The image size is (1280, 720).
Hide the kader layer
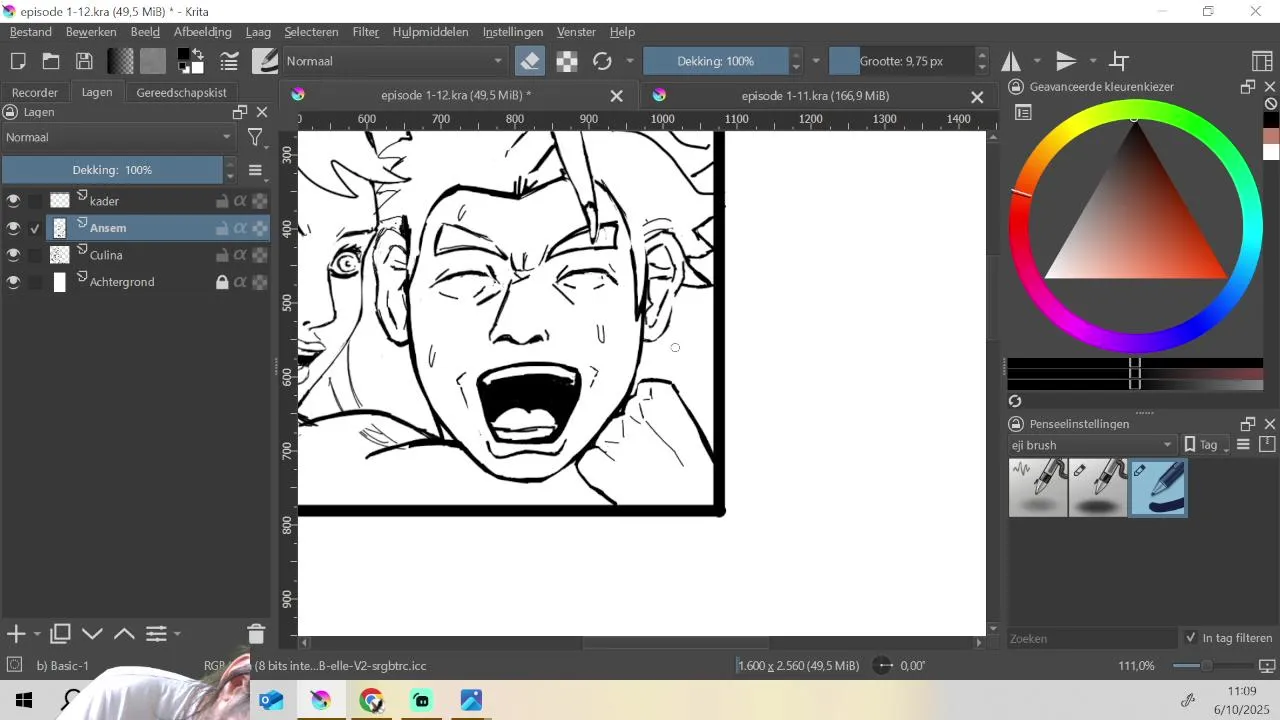pos(13,201)
